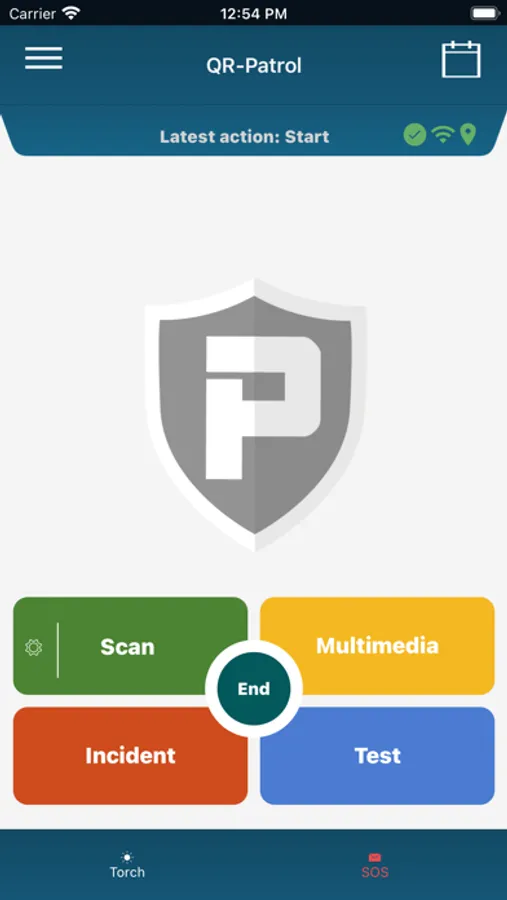
Task: Tap the red SOS envelope icon
Action: pyautogui.click(x=375, y=858)
